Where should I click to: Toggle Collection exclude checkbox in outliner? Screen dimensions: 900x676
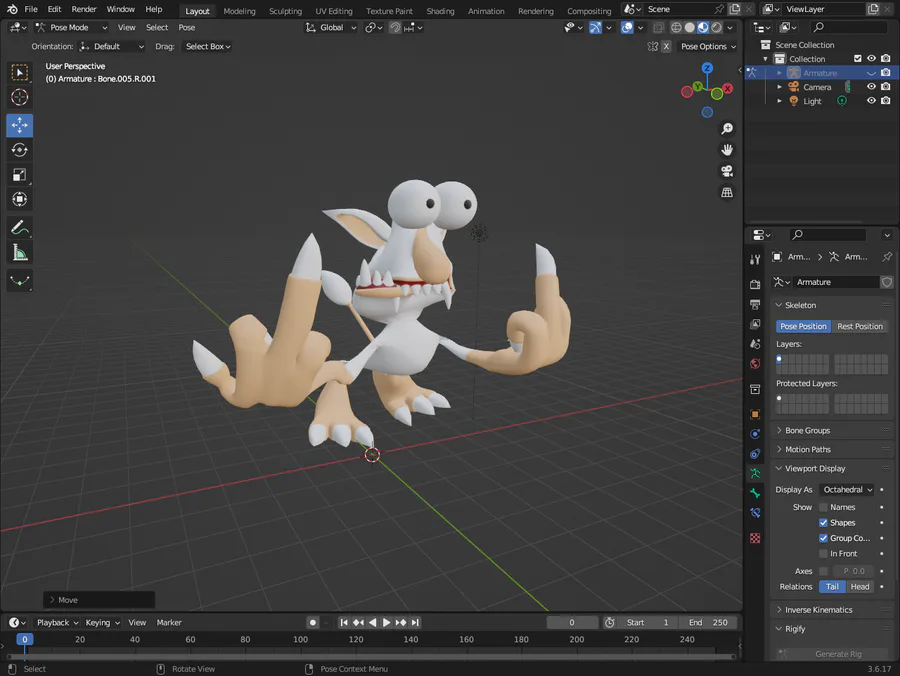(858, 59)
